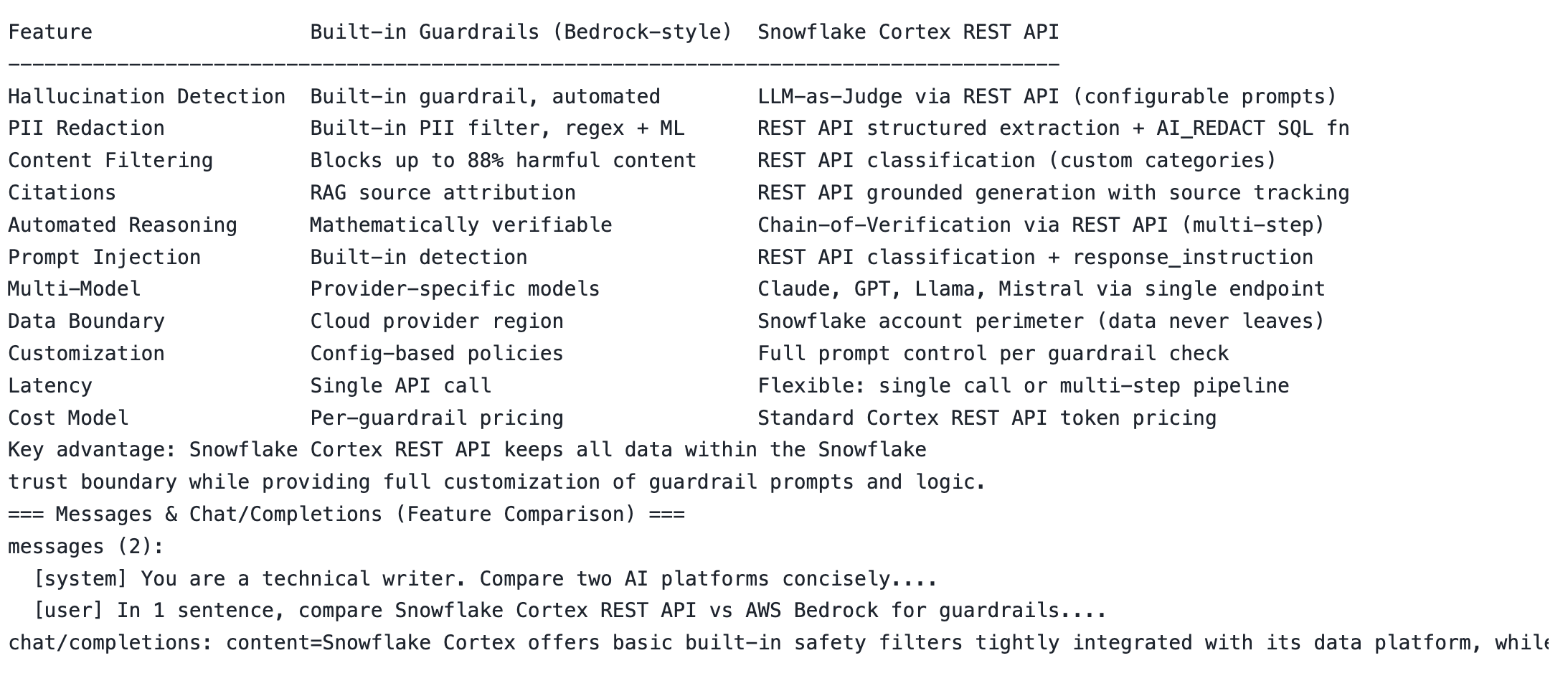Click the "Hallucination Detection" row label

click(x=146, y=97)
